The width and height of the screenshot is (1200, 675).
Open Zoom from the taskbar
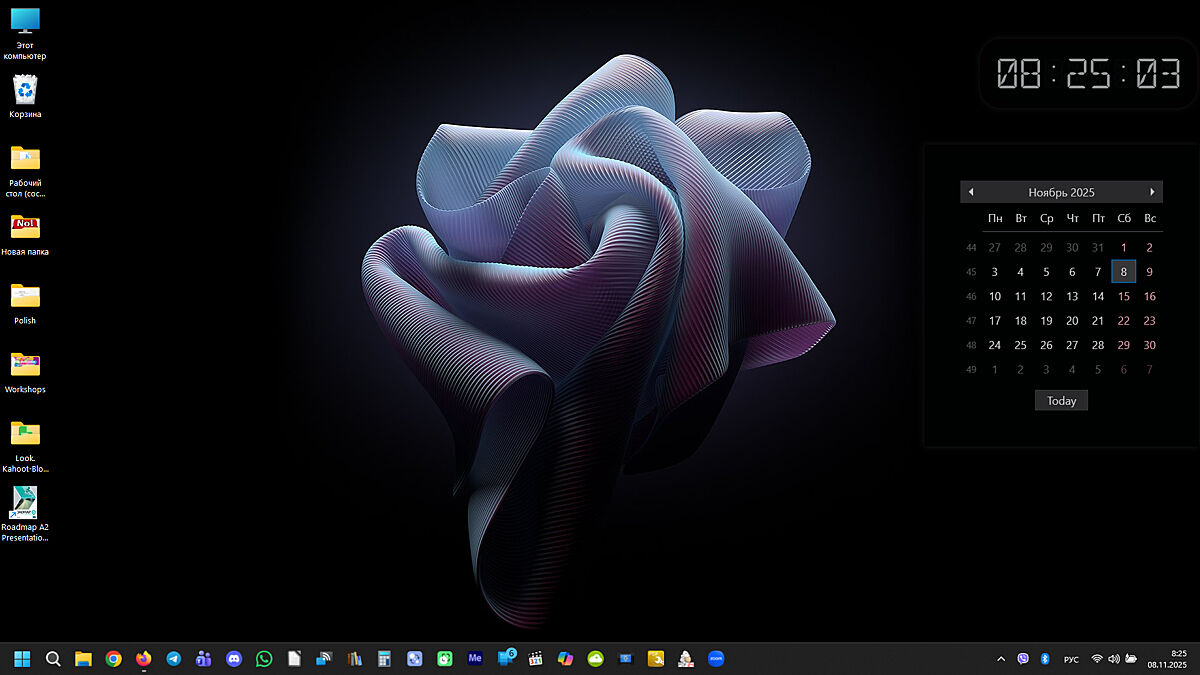click(x=716, y=659)
